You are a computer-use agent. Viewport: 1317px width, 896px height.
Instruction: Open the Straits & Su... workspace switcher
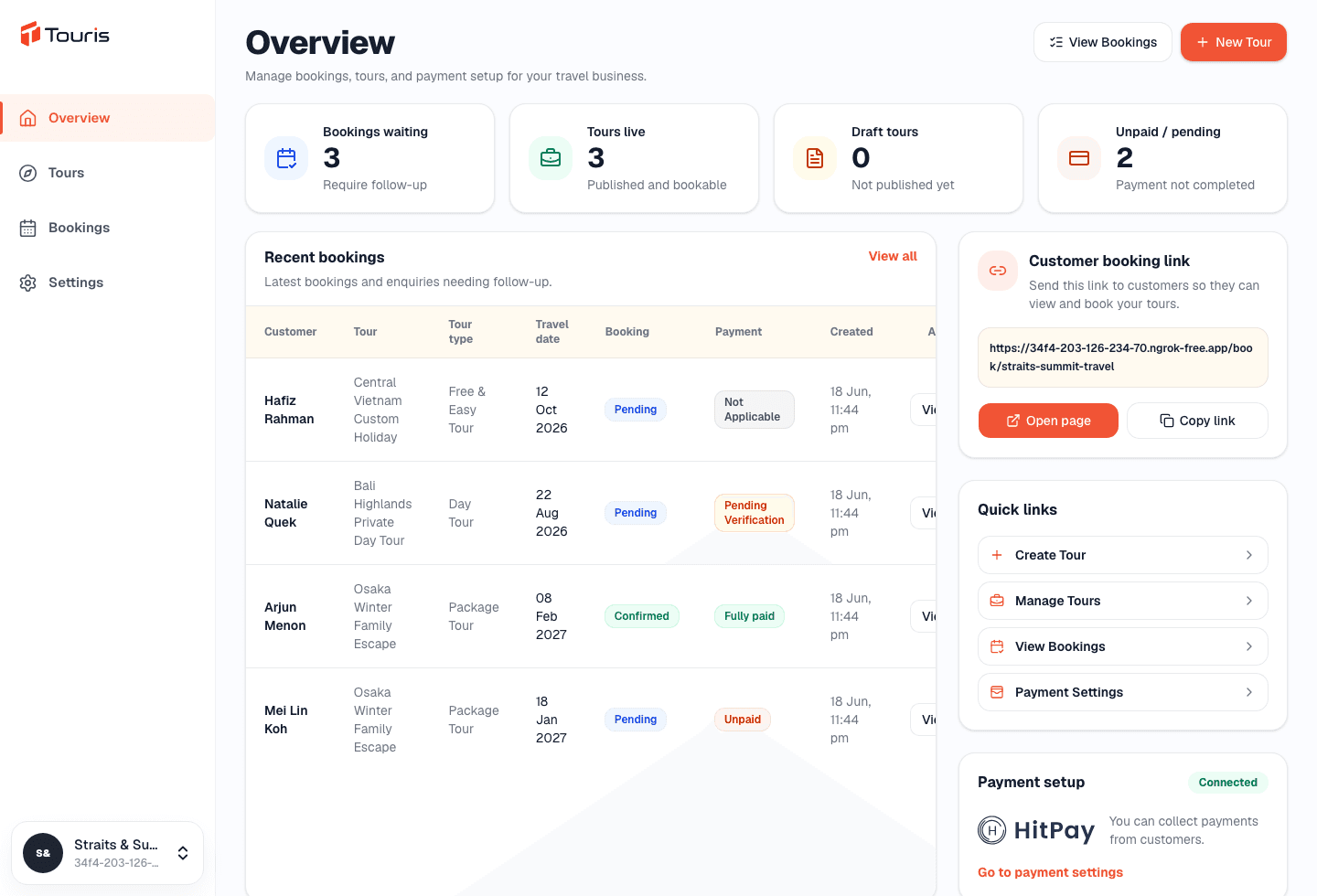click(107, 853)
